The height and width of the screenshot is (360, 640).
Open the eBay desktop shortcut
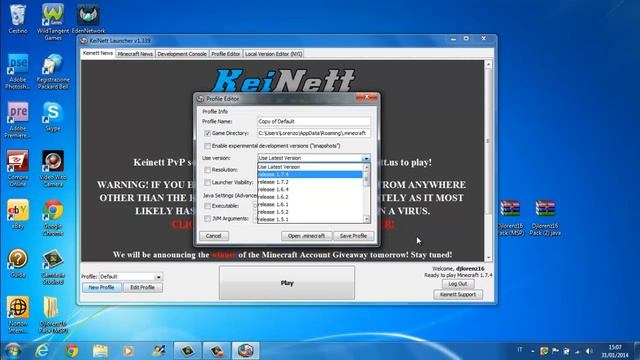pyautogui.click(x=18, y=214)
